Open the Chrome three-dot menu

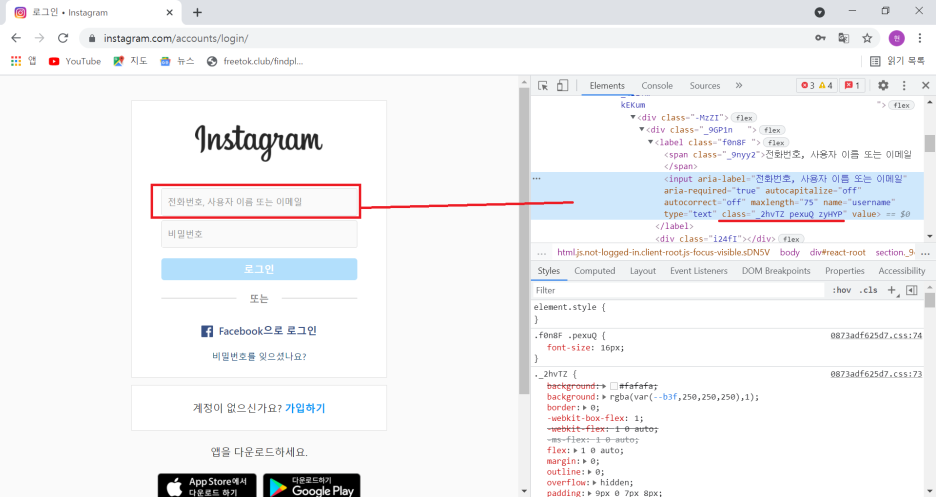pyautogui.click(x=920, y=38)
